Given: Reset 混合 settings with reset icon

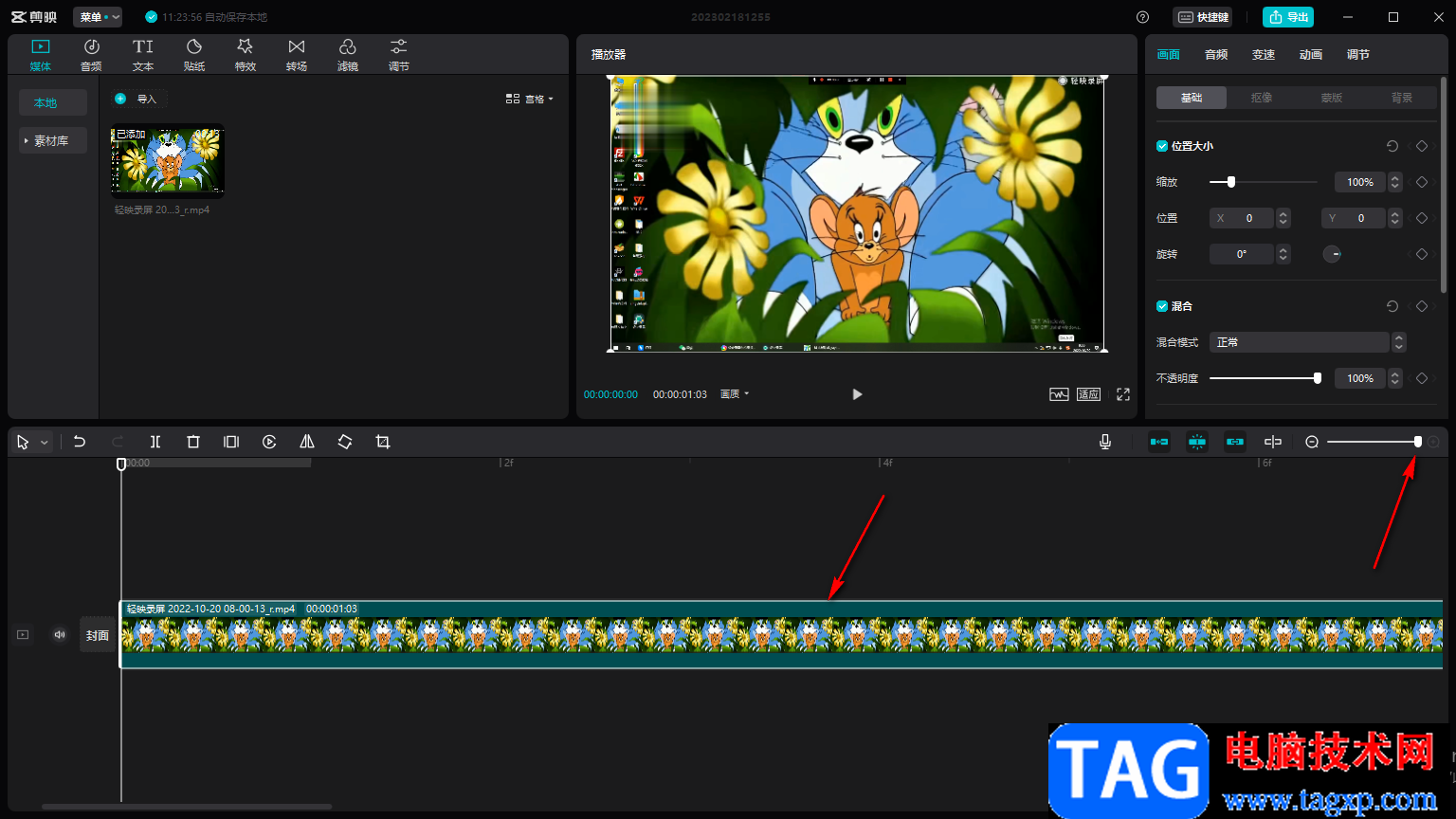Looking at the screenshot, I should point(1392,306).
